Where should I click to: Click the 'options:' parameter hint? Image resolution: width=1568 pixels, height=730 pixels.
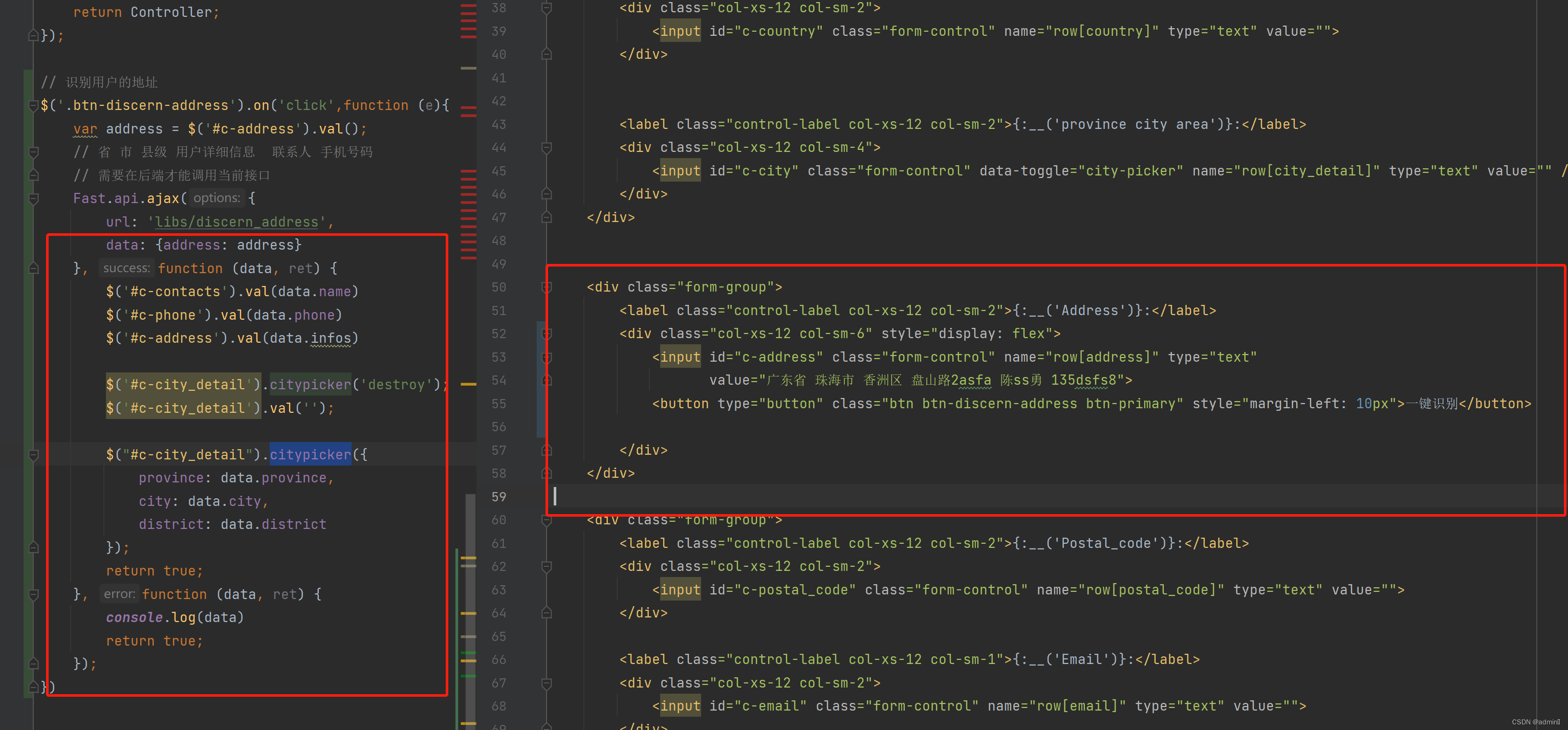coord(216,198)
